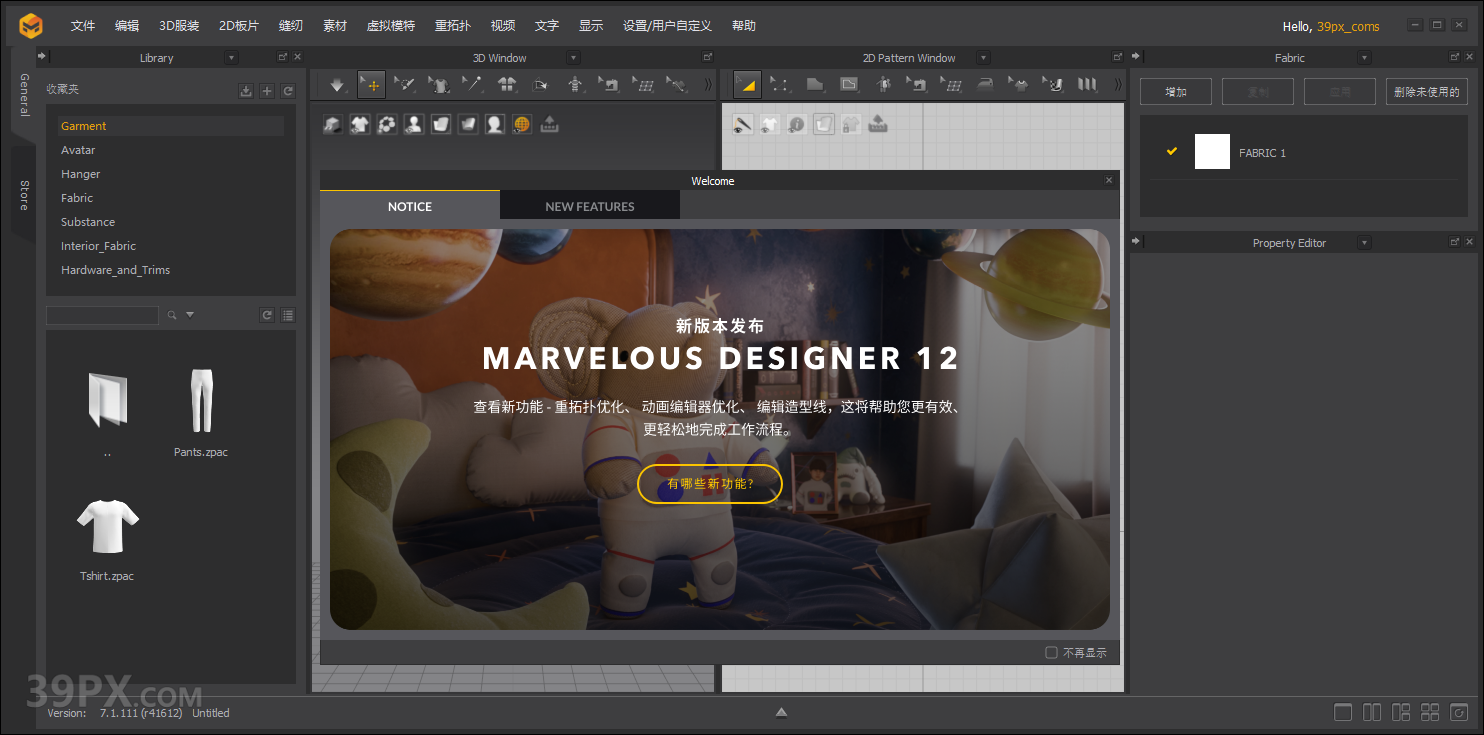The width and height of the screenshot is (1484, 735).
Task: Open the Property Editor title dropdown
Action: pos(1364,243)
